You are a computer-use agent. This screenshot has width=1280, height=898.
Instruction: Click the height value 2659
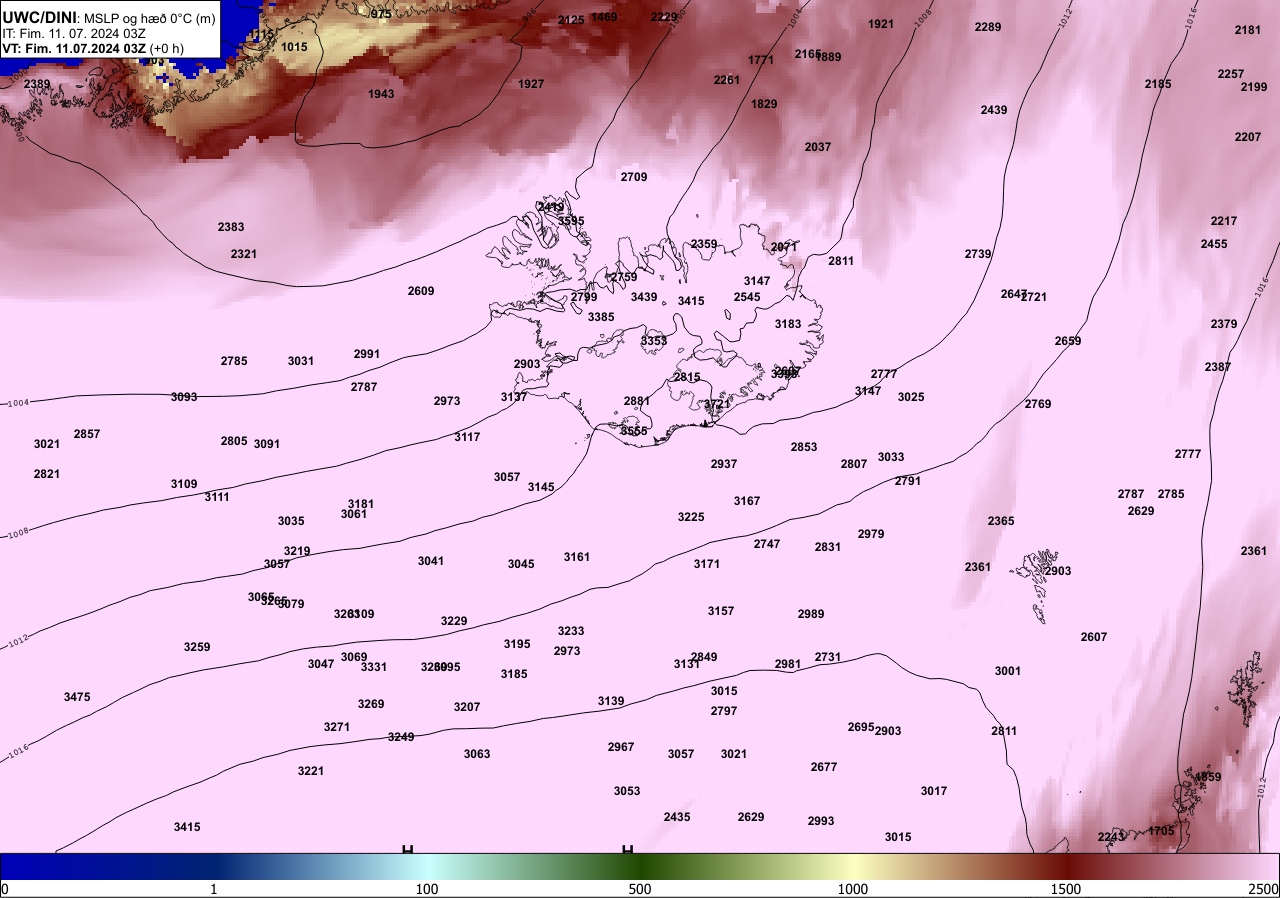[x=1068, y=341]
